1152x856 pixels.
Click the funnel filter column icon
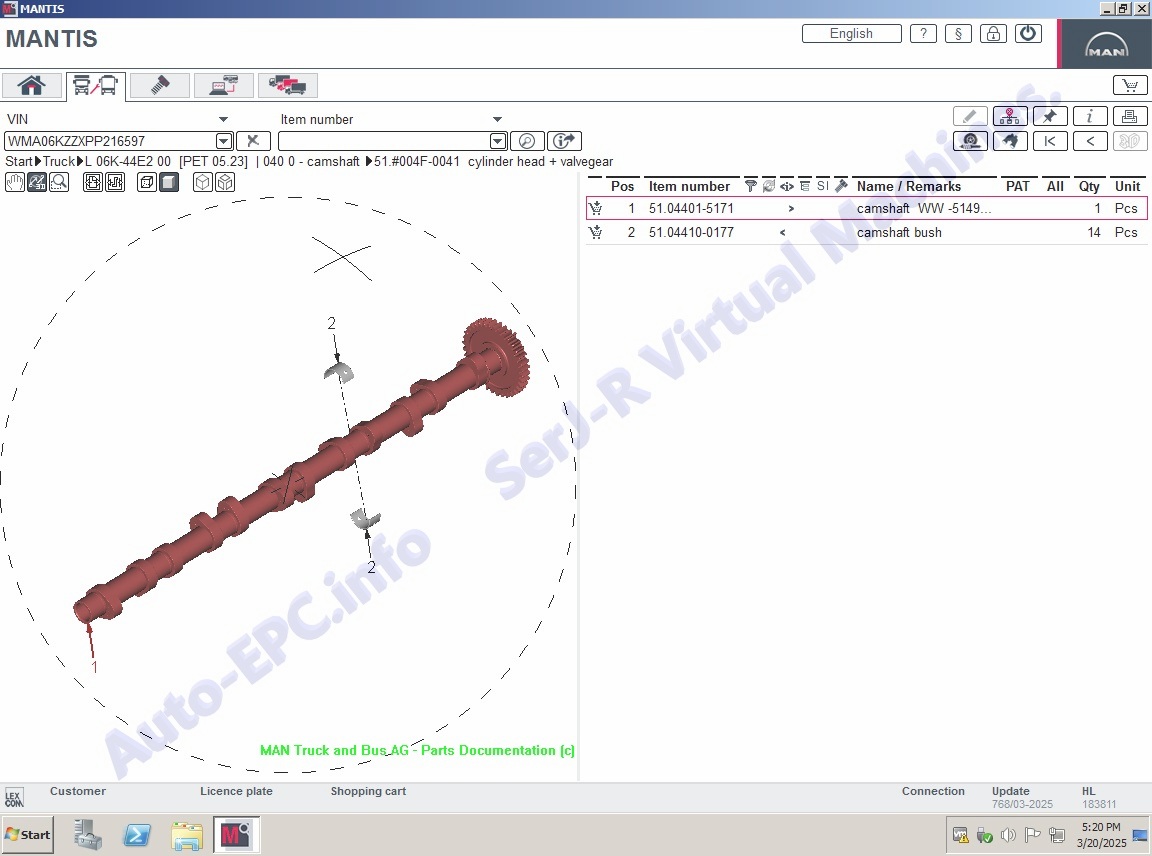[750, 187]
